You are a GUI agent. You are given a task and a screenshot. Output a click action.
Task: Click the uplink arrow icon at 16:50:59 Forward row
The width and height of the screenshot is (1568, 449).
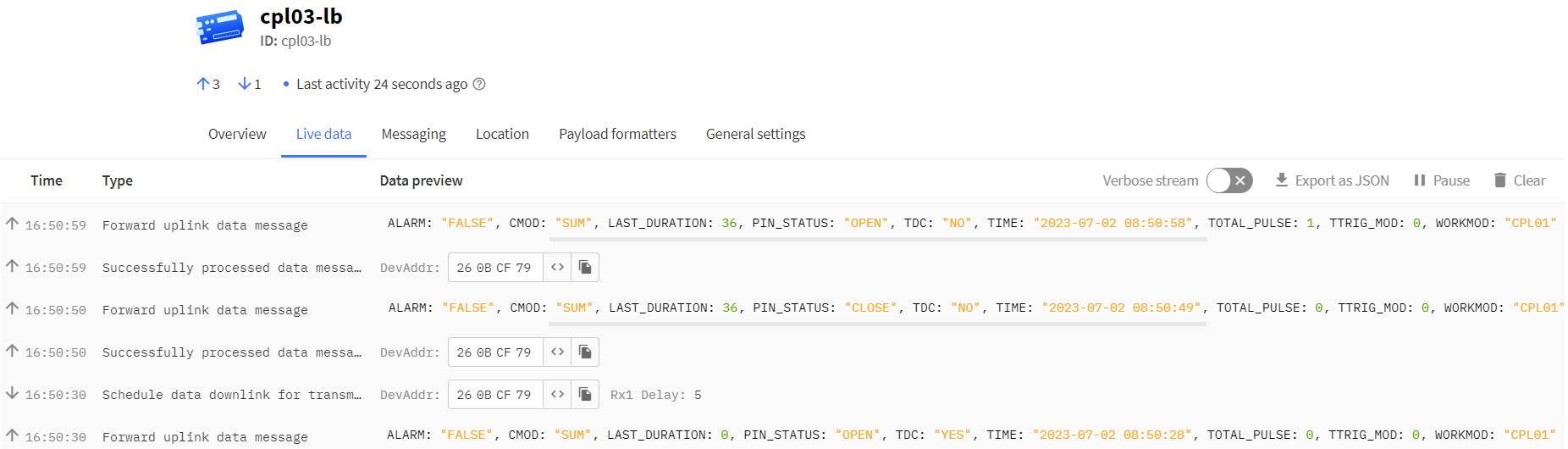pyautogui.click(x=12, y=224)
